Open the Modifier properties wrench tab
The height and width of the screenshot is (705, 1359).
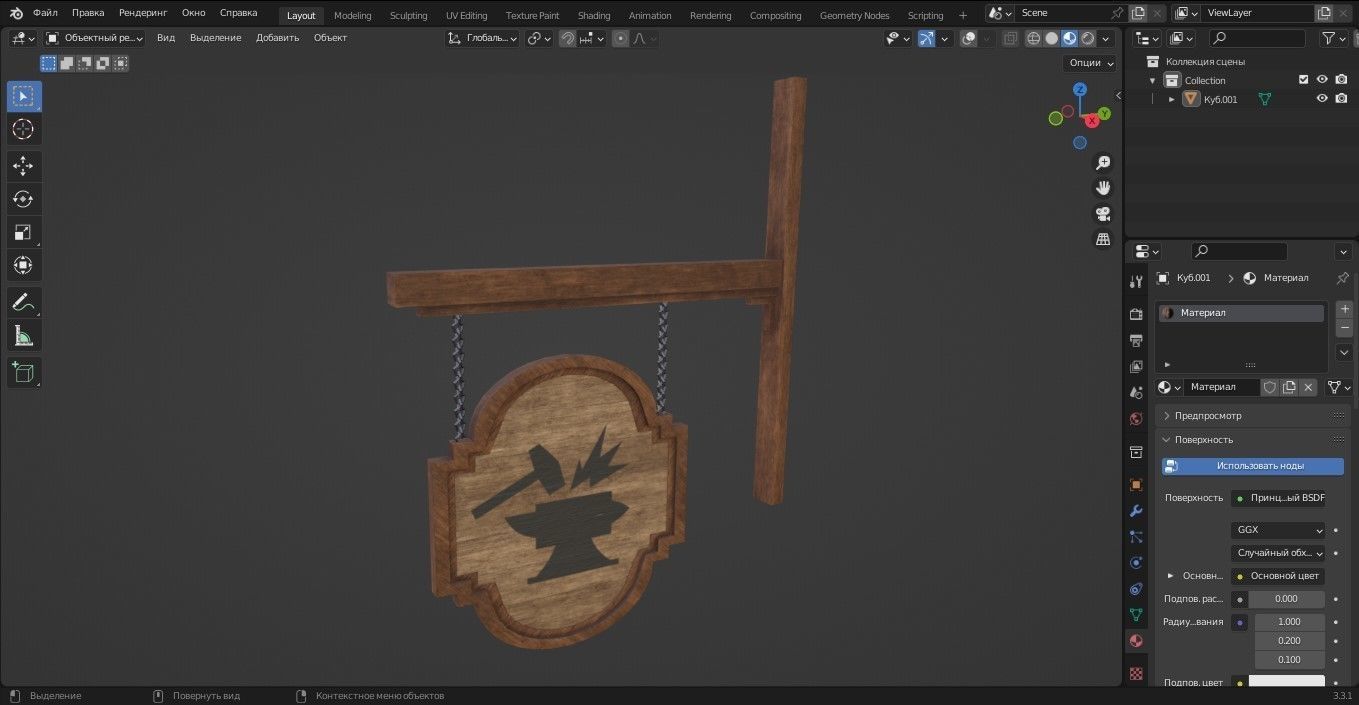1136,511
